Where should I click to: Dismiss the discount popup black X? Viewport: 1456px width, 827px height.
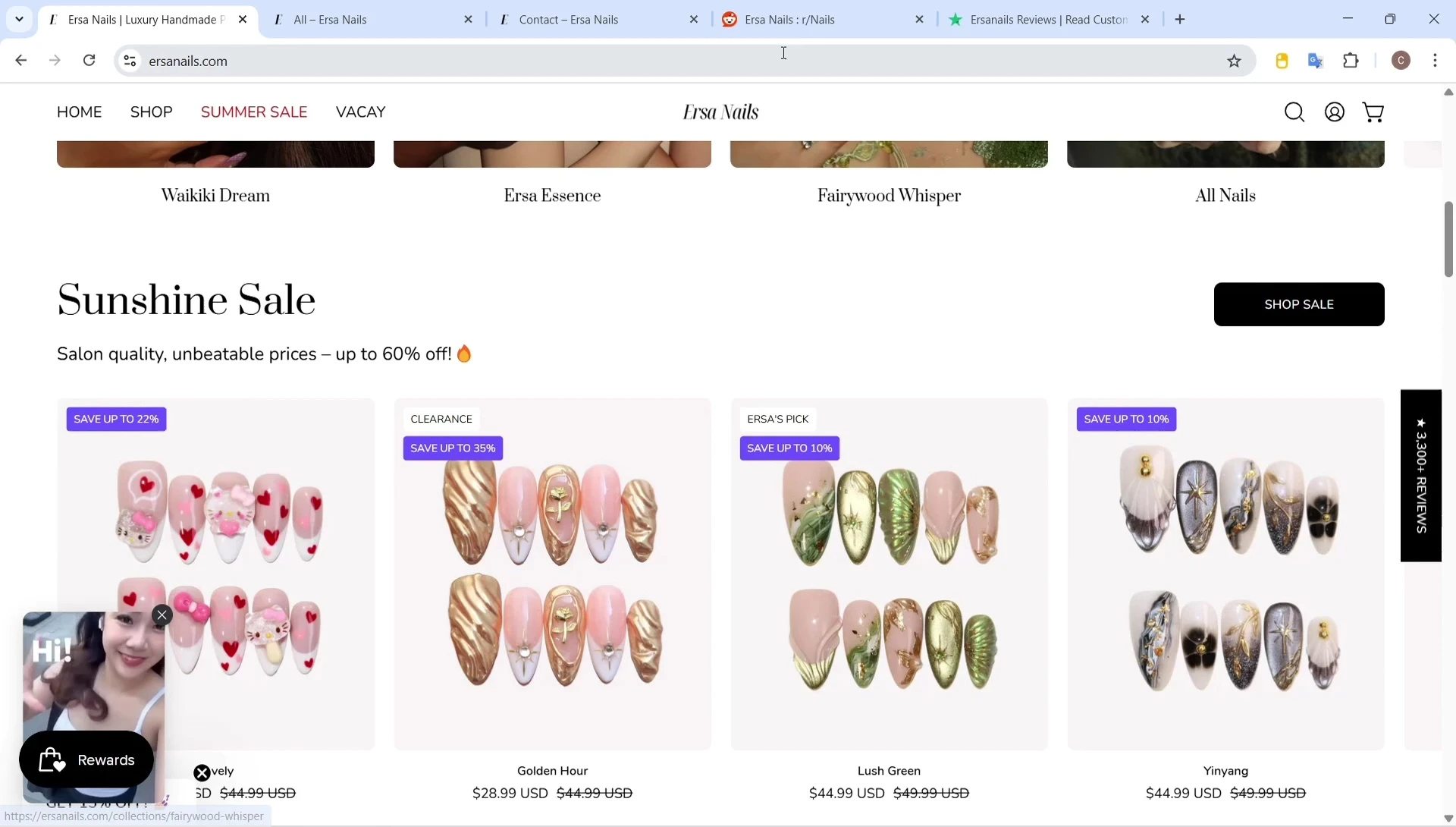tap(202, 773)
